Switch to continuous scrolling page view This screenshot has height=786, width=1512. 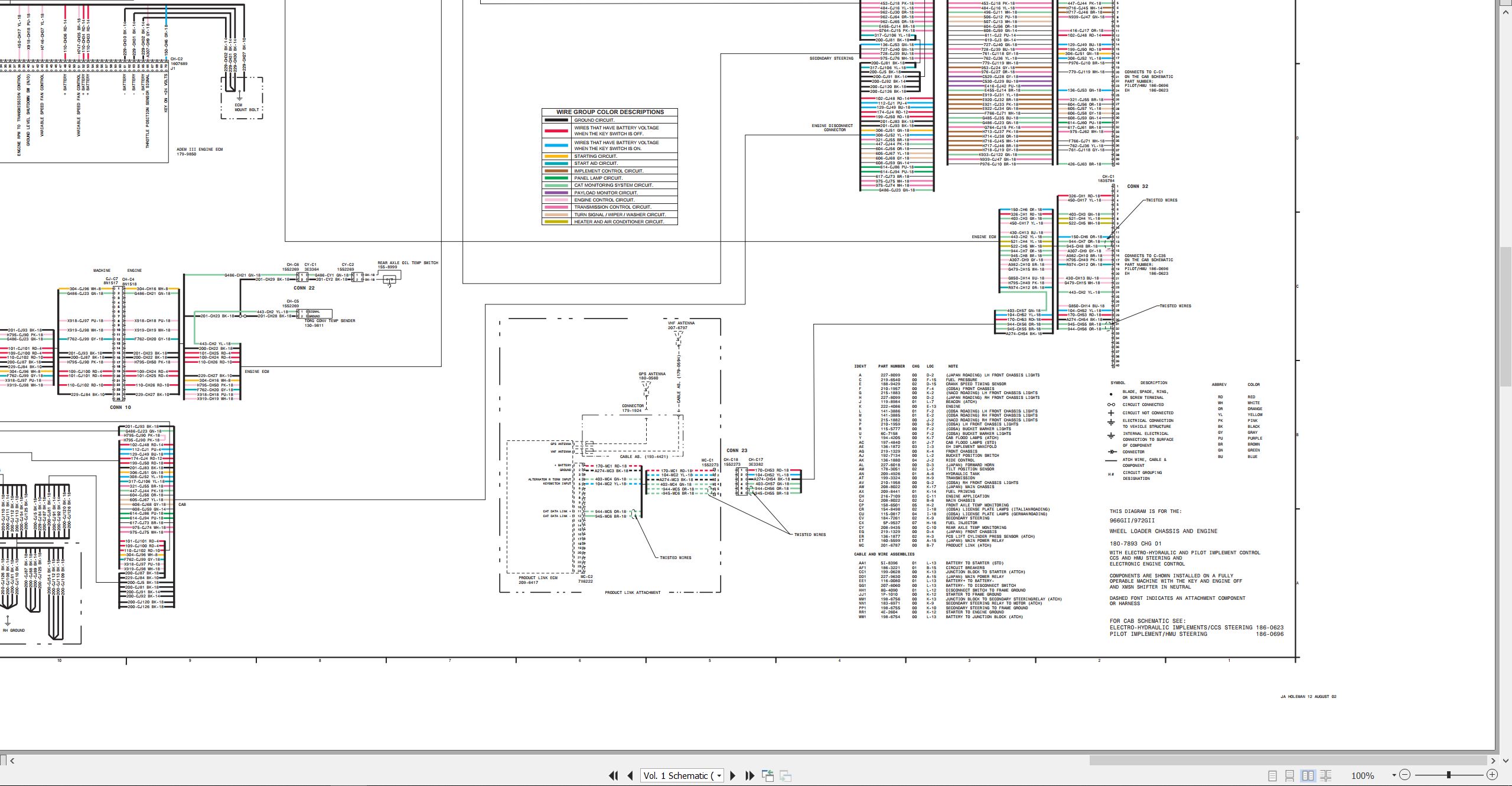coord(1290,775)
